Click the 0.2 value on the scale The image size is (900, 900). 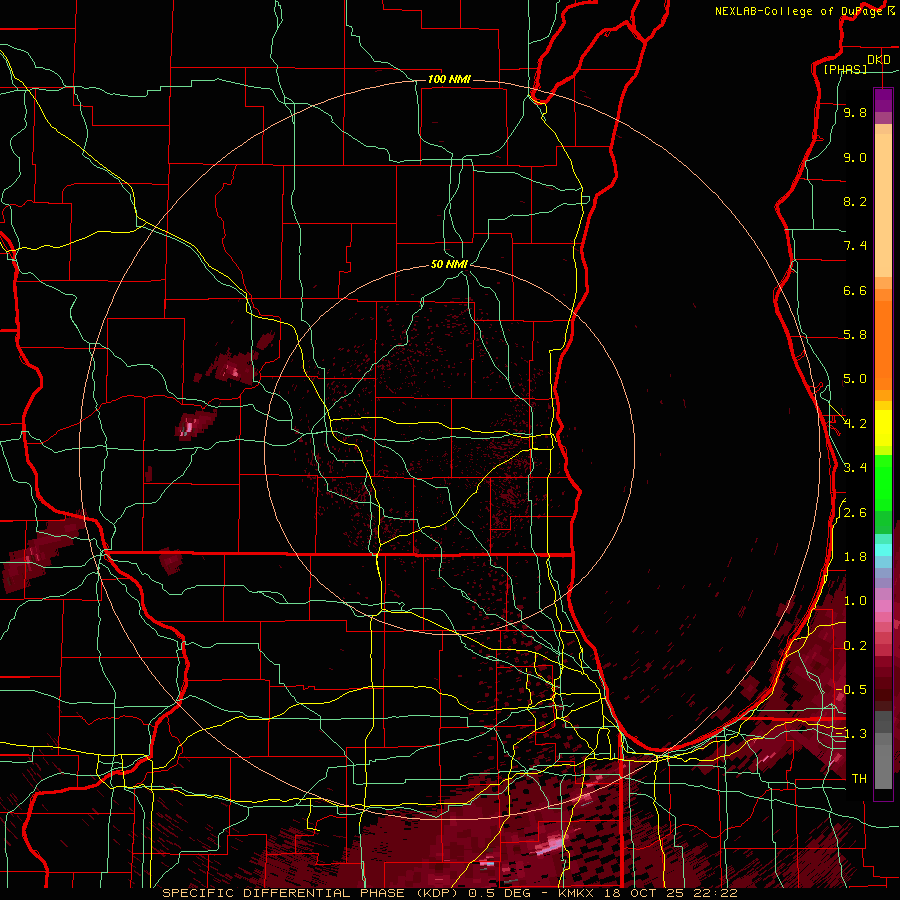[x=855, y=646]
